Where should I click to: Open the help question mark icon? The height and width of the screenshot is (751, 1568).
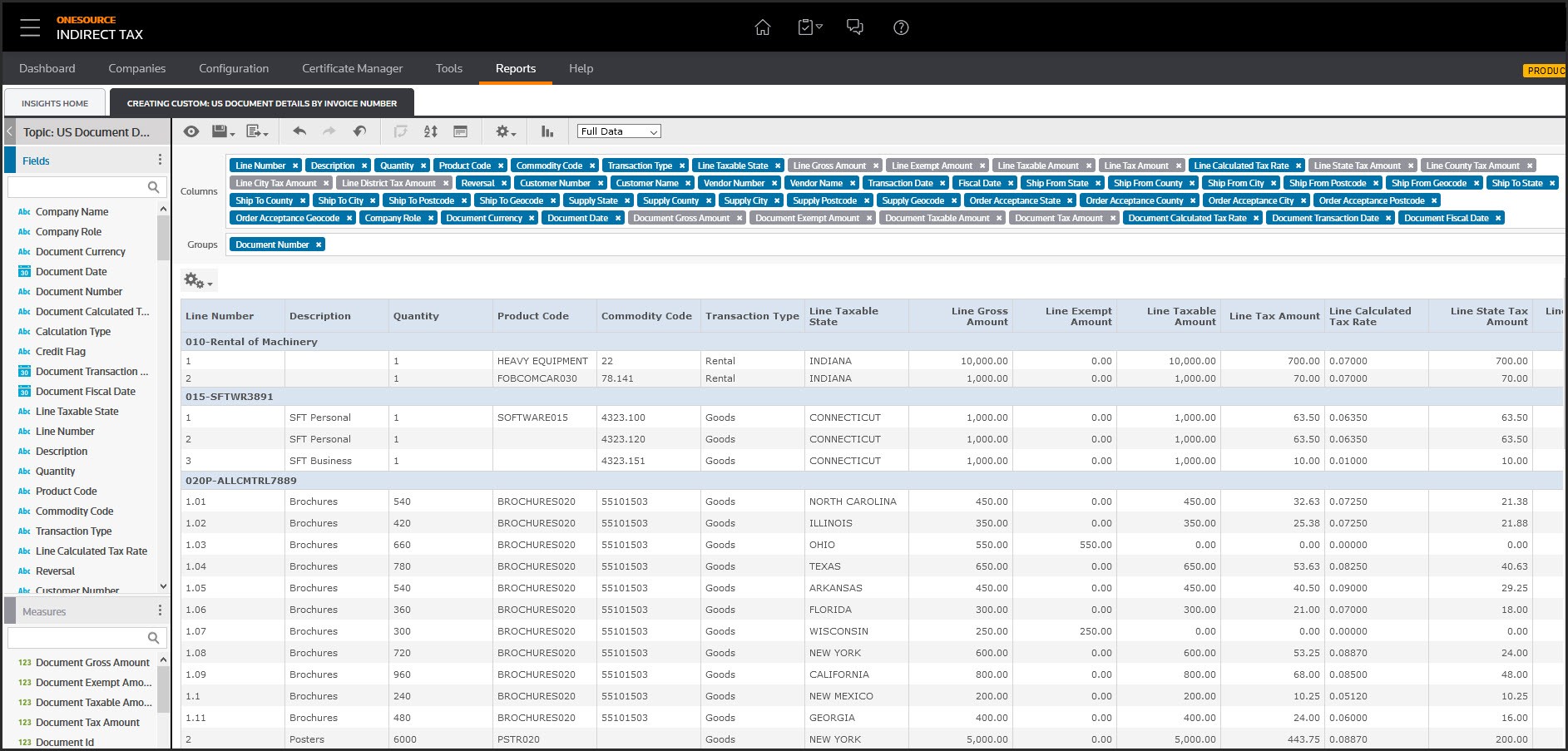tap(901, 27)
